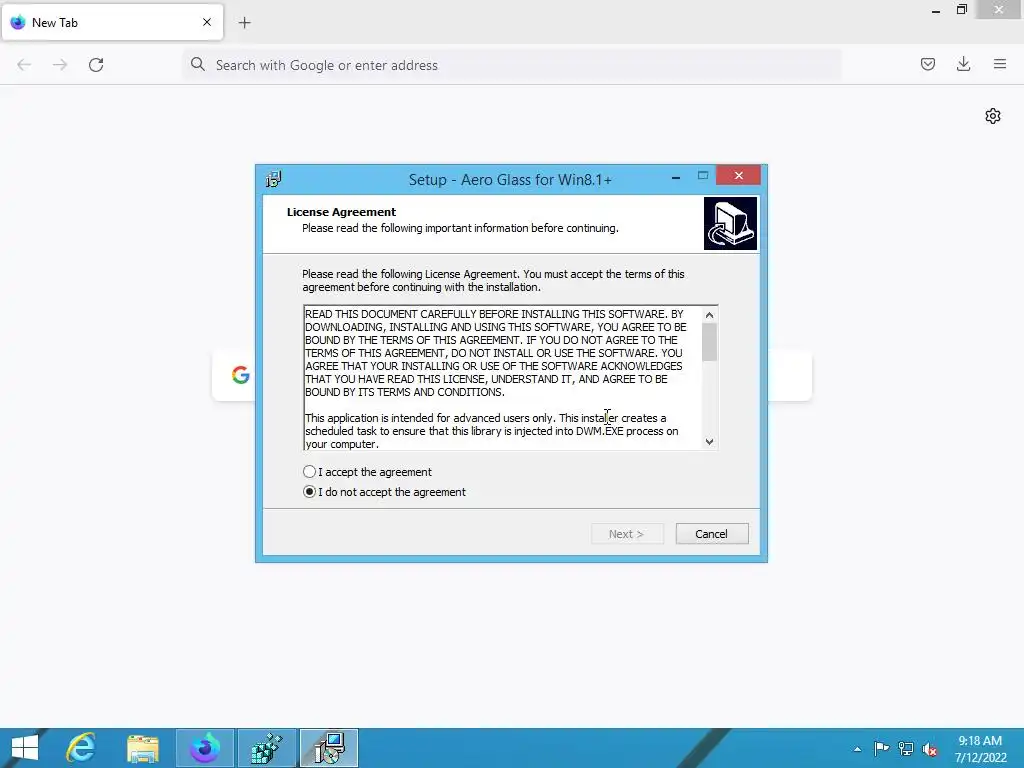Click the installer computer graphic in header
1024x768 pixels.
(x=730, y=223)
